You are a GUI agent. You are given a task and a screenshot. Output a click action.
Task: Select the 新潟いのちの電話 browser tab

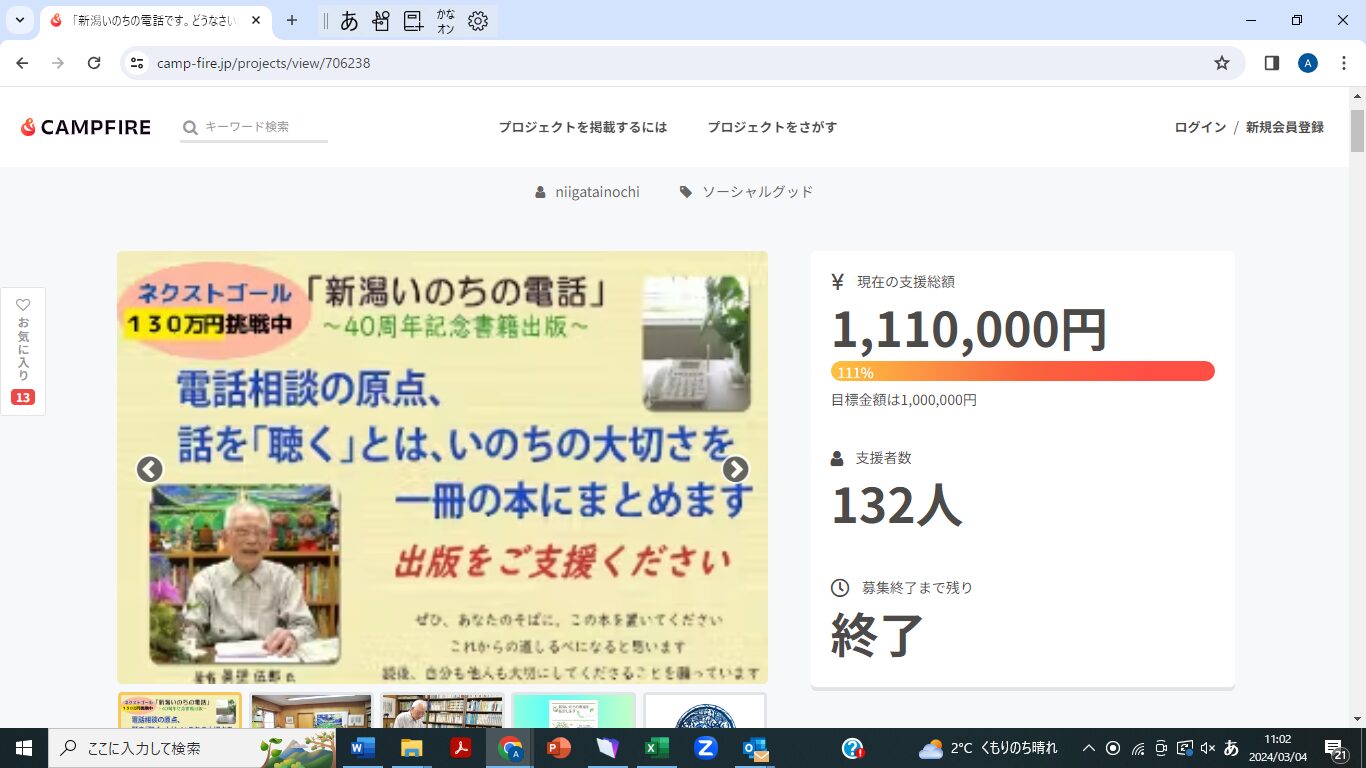click(x=155, y=20)
